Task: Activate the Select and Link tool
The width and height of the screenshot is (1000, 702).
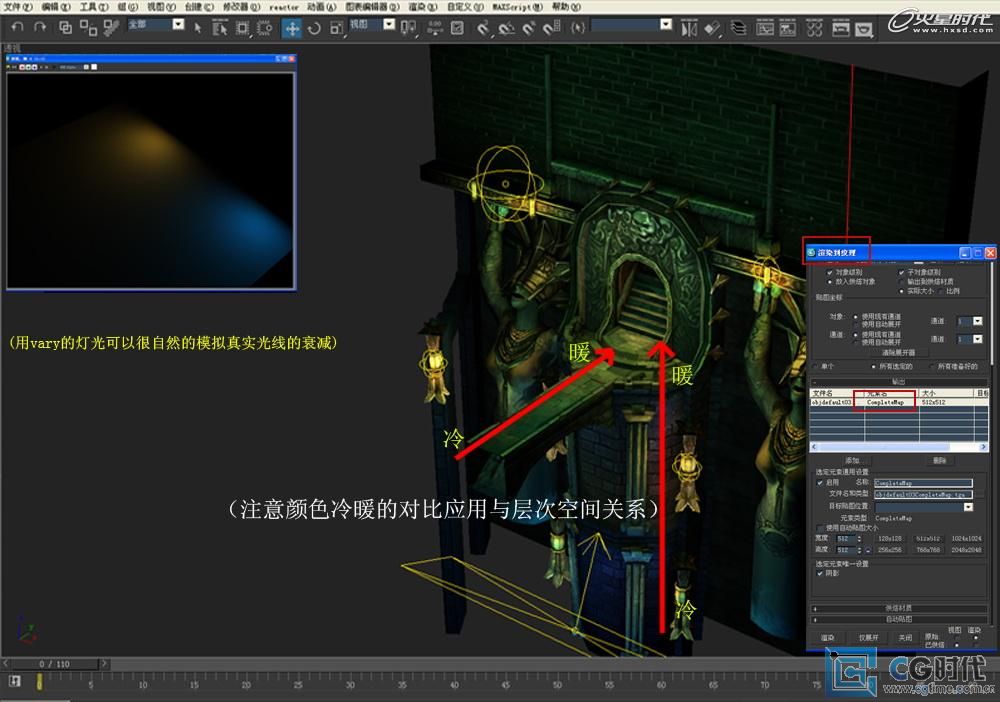Action: tap(65, 27)
